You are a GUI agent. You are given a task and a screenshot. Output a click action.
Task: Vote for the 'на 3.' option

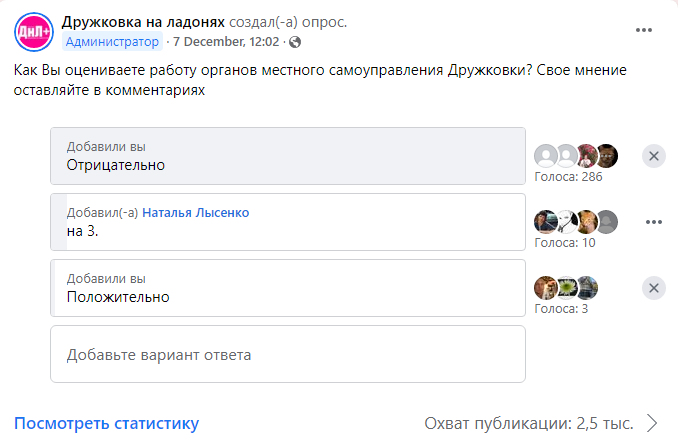(x=288, y=222)
